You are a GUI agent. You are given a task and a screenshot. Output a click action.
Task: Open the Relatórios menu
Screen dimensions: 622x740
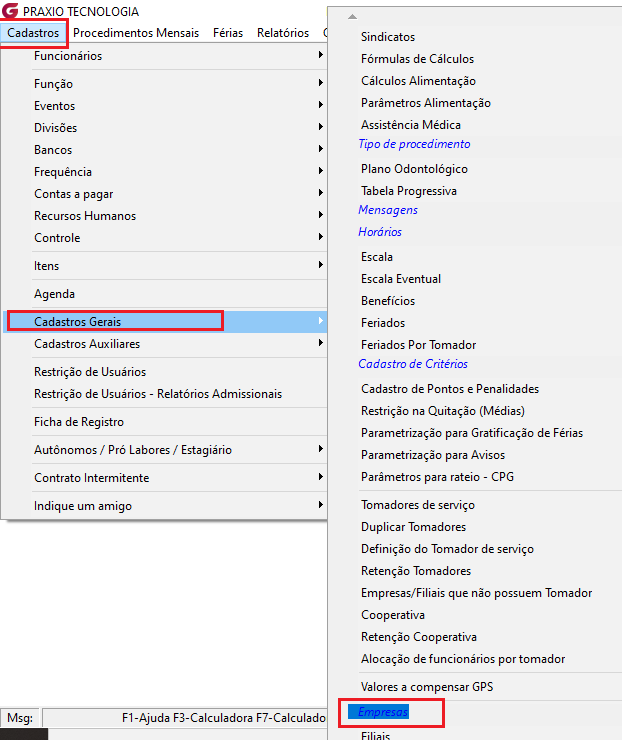pos(283,33)
